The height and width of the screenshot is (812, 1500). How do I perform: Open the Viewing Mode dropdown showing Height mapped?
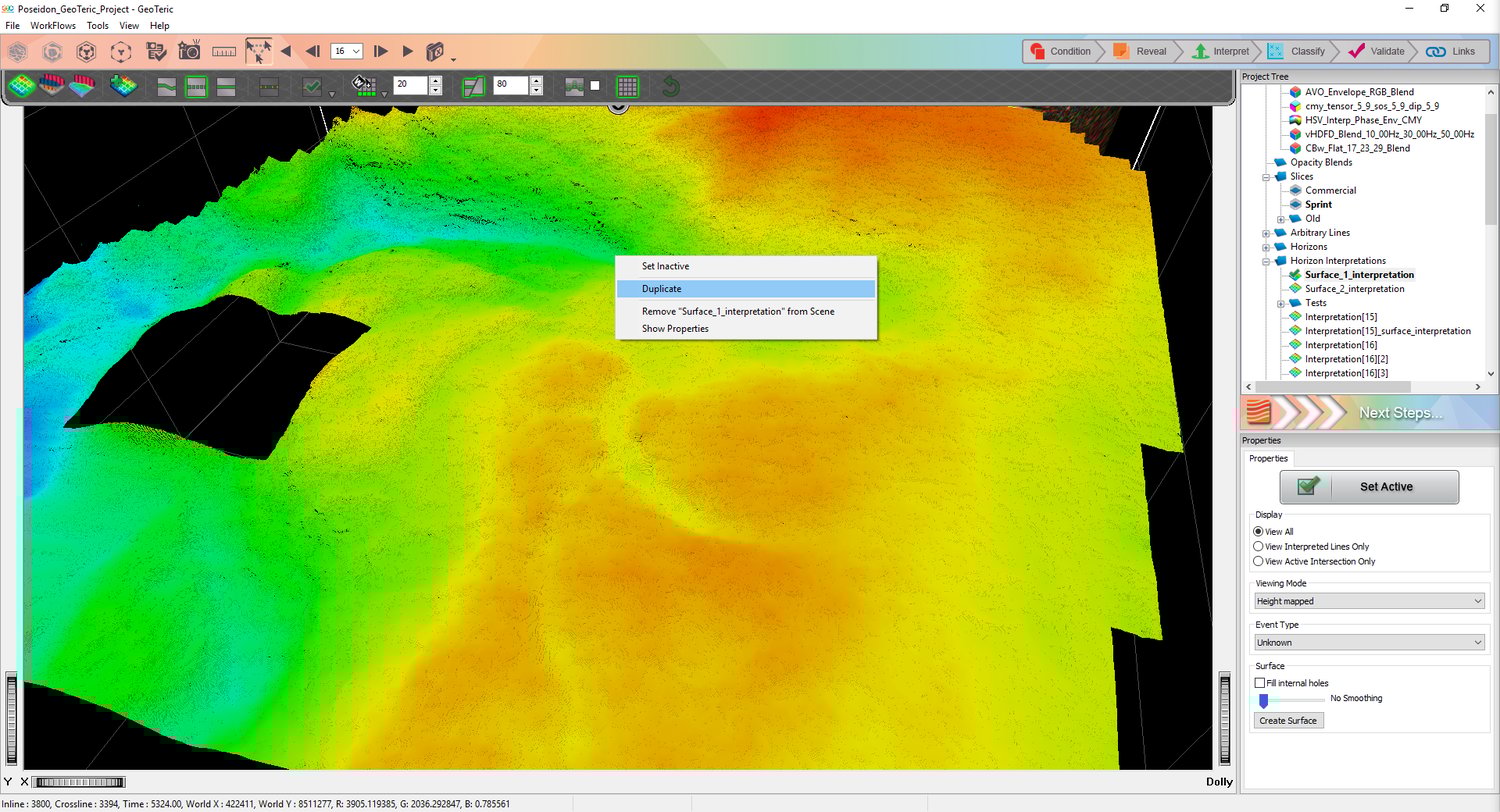click(x=1368, y=600)
